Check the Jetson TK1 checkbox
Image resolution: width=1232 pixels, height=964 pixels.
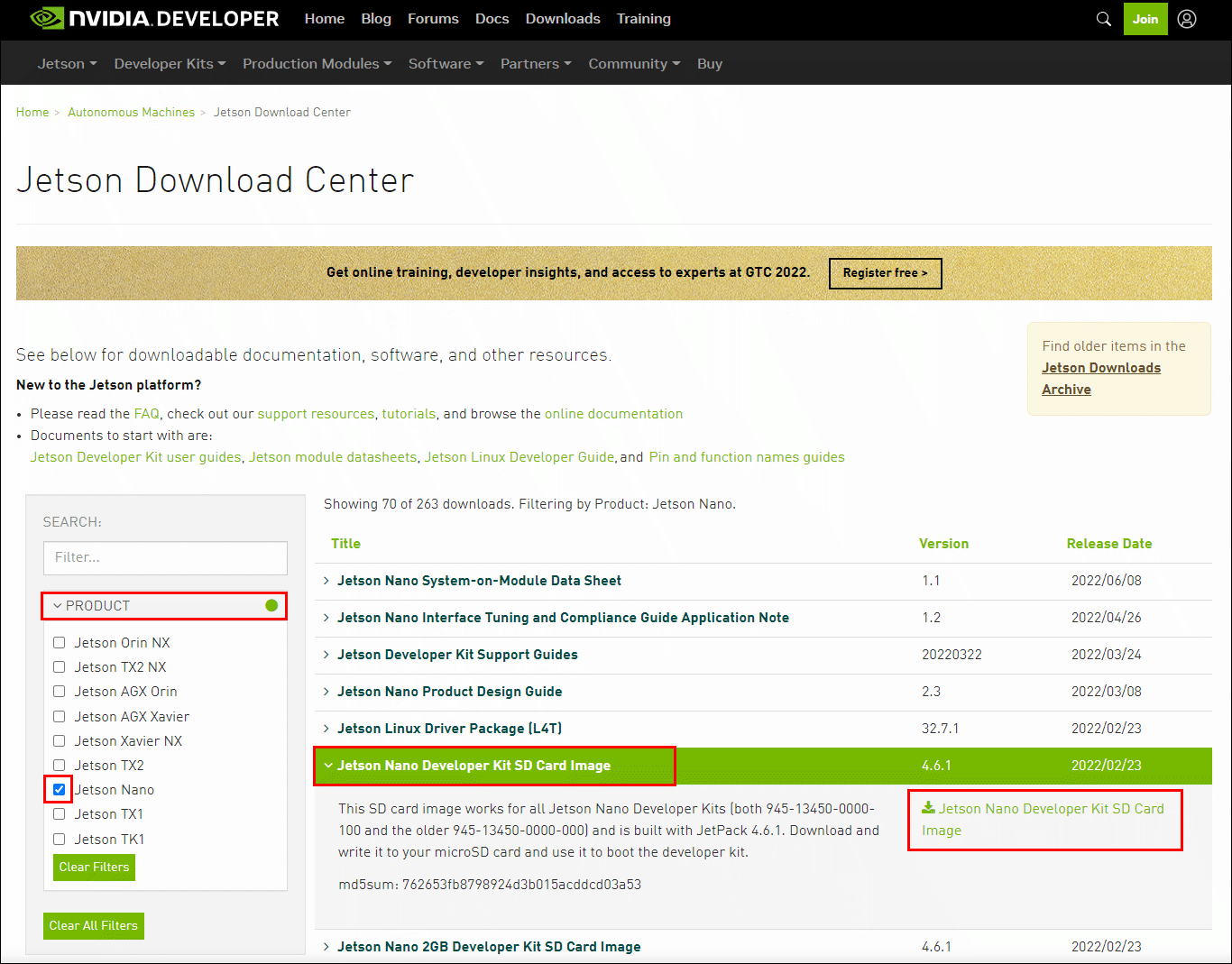click(x=59, y=840)
